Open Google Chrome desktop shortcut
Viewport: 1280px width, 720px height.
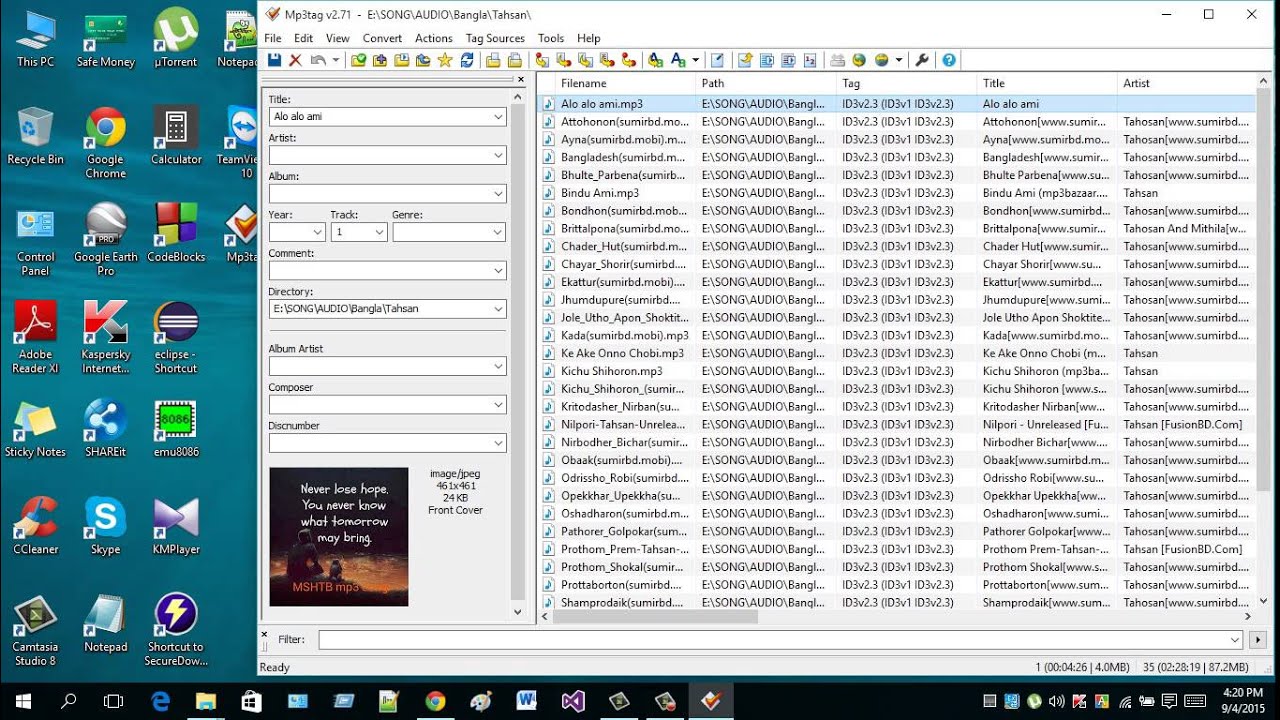pos(105,143)
